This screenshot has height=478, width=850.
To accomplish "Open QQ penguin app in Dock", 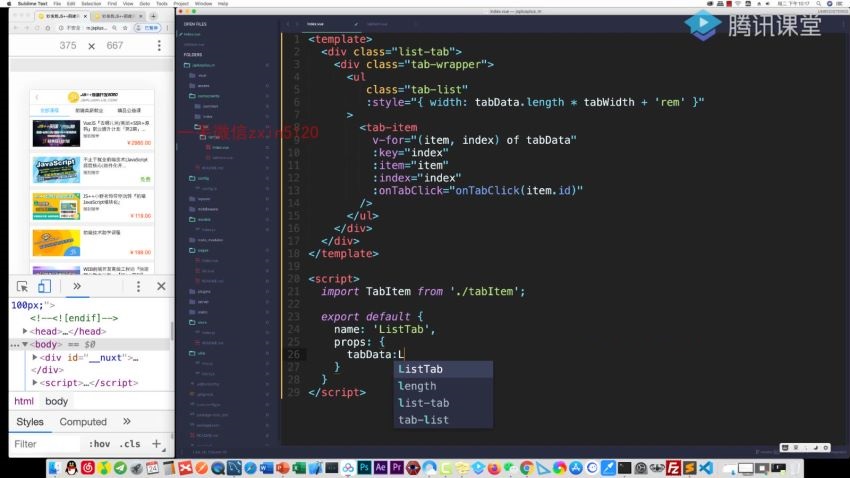I will point(71,468).
